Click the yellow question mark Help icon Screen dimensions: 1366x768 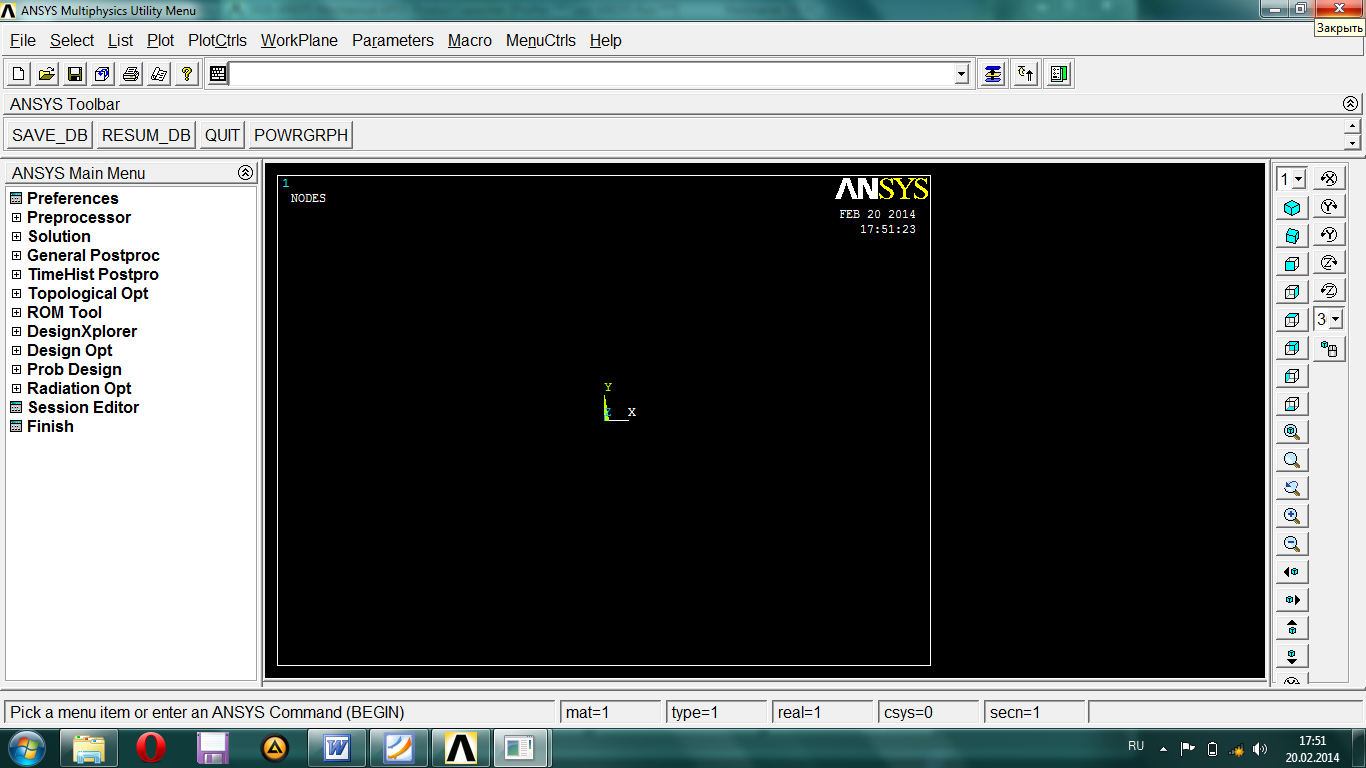click(186, 74)
